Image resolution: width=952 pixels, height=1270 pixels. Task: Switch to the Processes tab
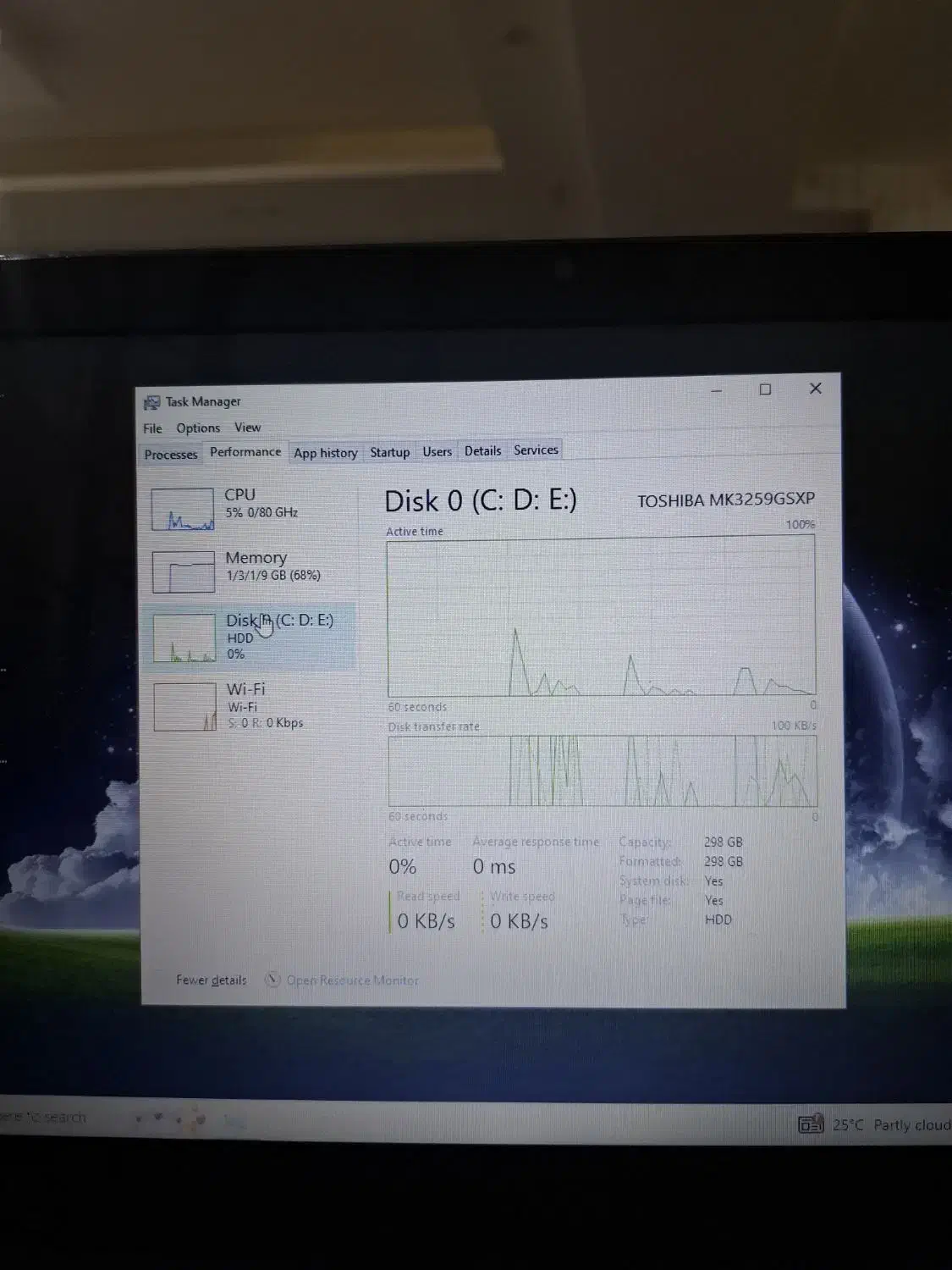[170, 454]
